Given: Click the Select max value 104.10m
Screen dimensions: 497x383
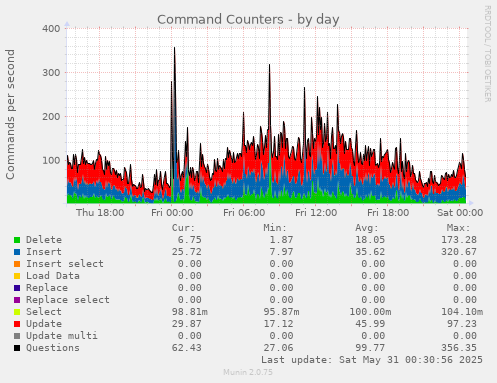Looking at the screenshot, I should click(462, 312).
